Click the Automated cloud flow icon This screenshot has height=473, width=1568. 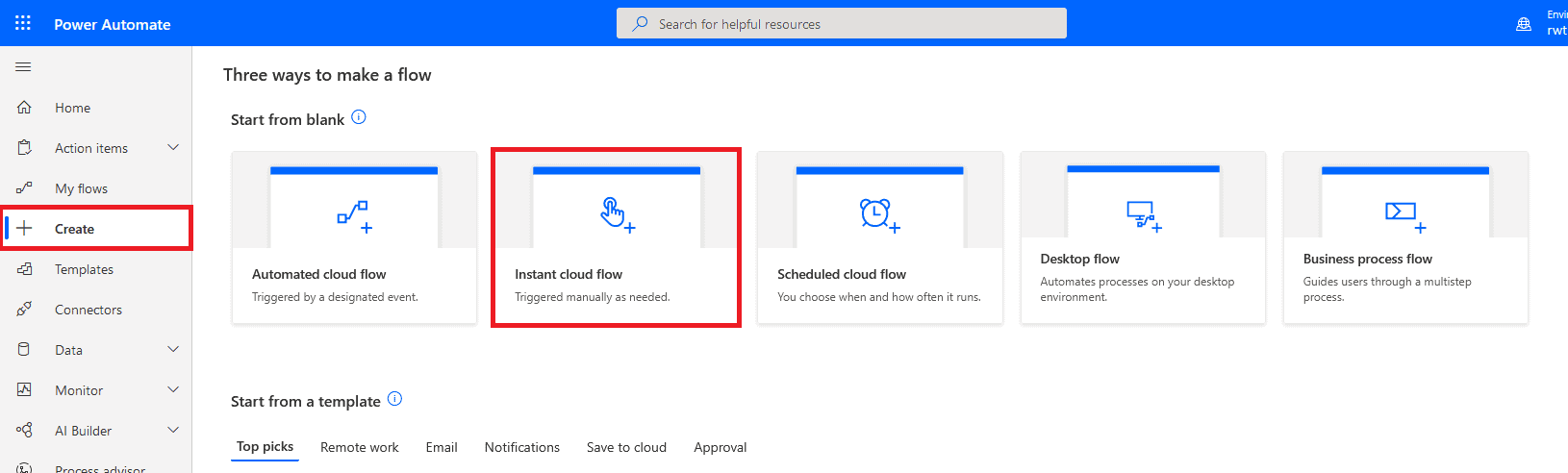(354, 216)
